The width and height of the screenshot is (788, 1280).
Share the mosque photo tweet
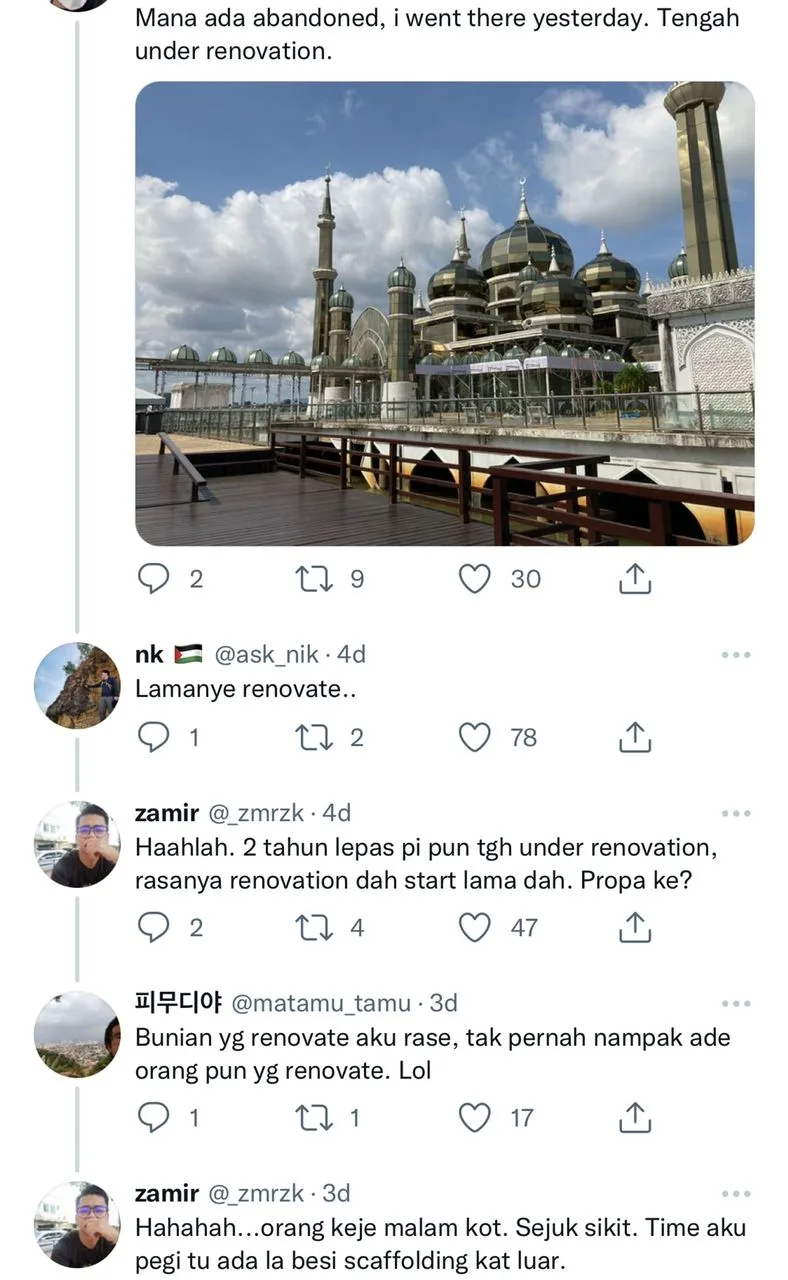click(635, 578)
